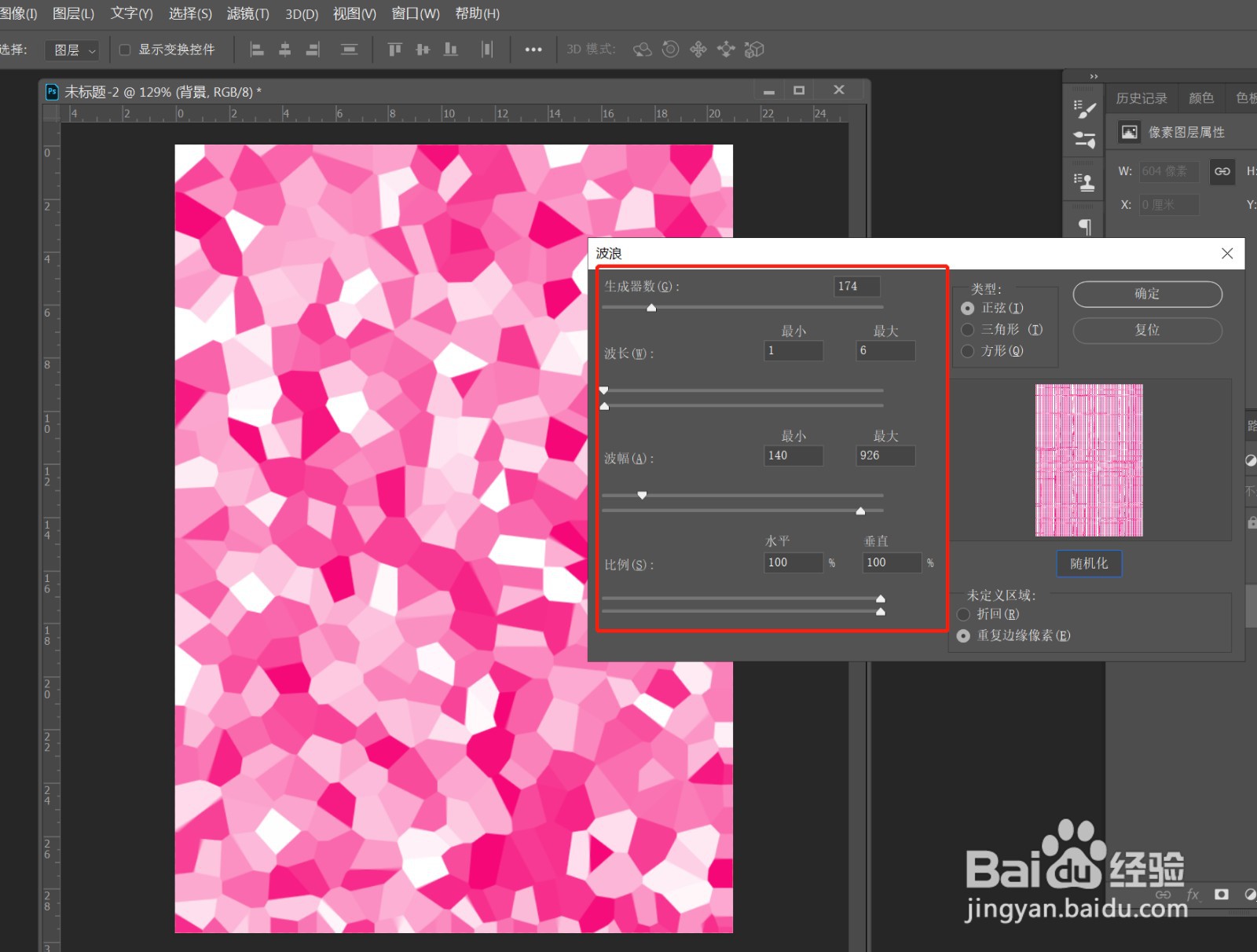Click the align top edges icon

[394, 49]
